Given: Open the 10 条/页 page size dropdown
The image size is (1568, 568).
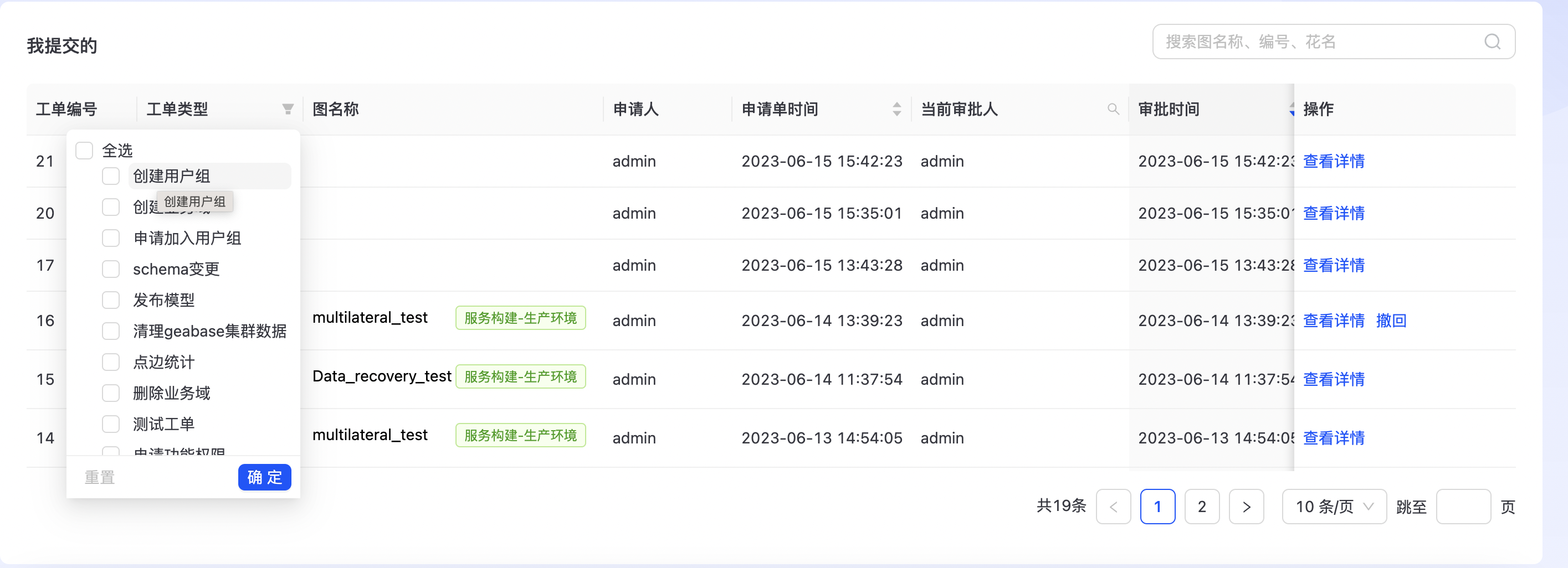Looking at the screenshot, I should 1334,507.
